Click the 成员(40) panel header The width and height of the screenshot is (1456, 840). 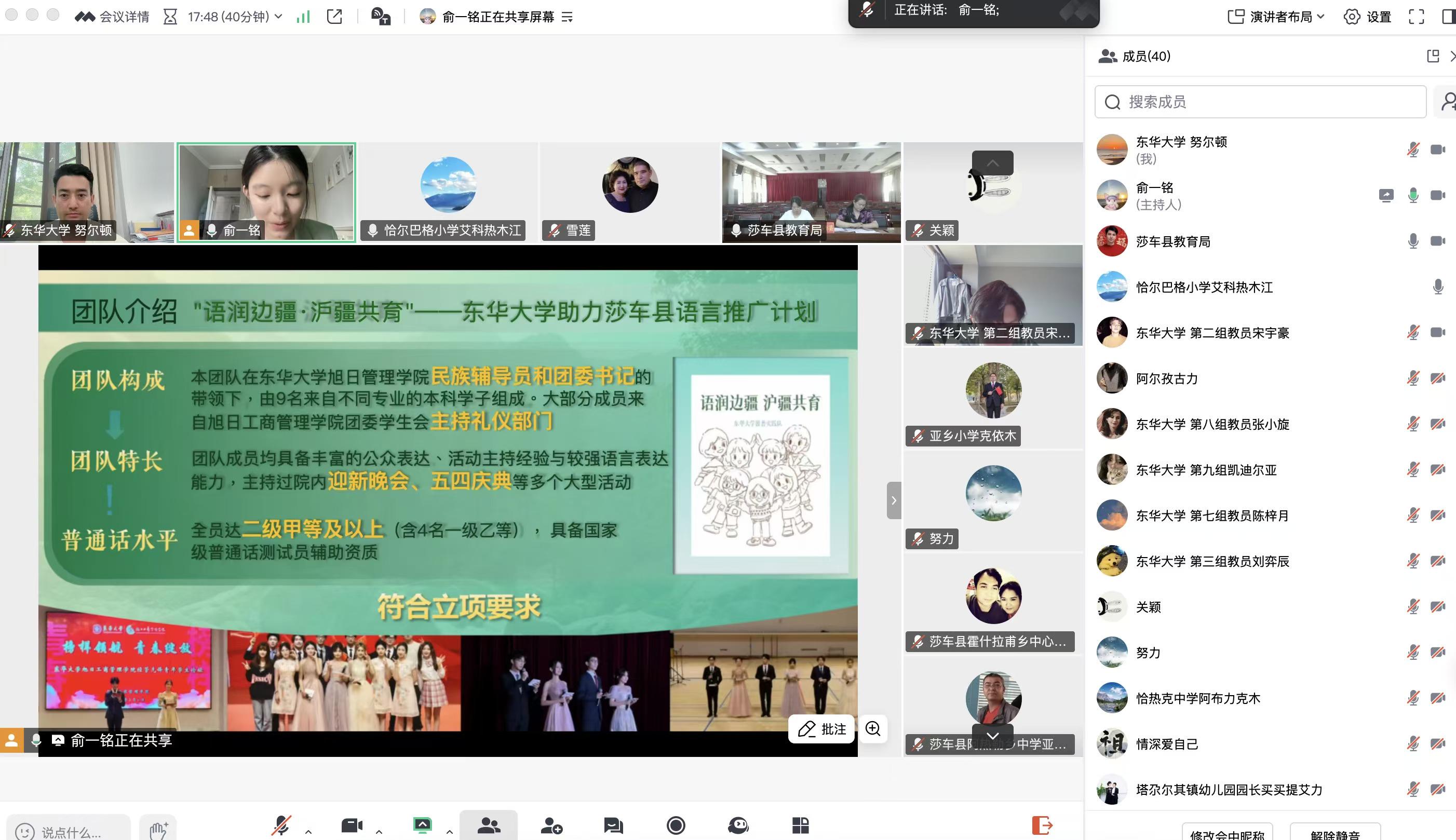coord(1135,56)
